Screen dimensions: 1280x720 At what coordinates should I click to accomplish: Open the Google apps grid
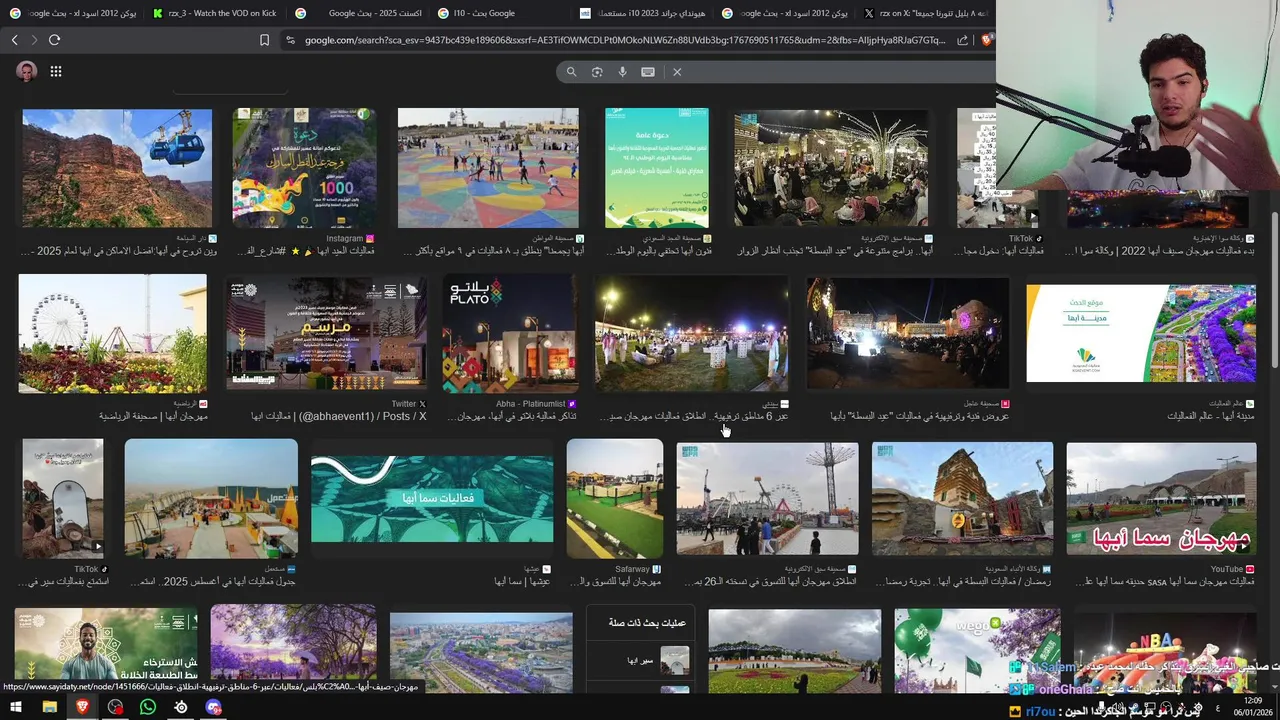point(56,71)
